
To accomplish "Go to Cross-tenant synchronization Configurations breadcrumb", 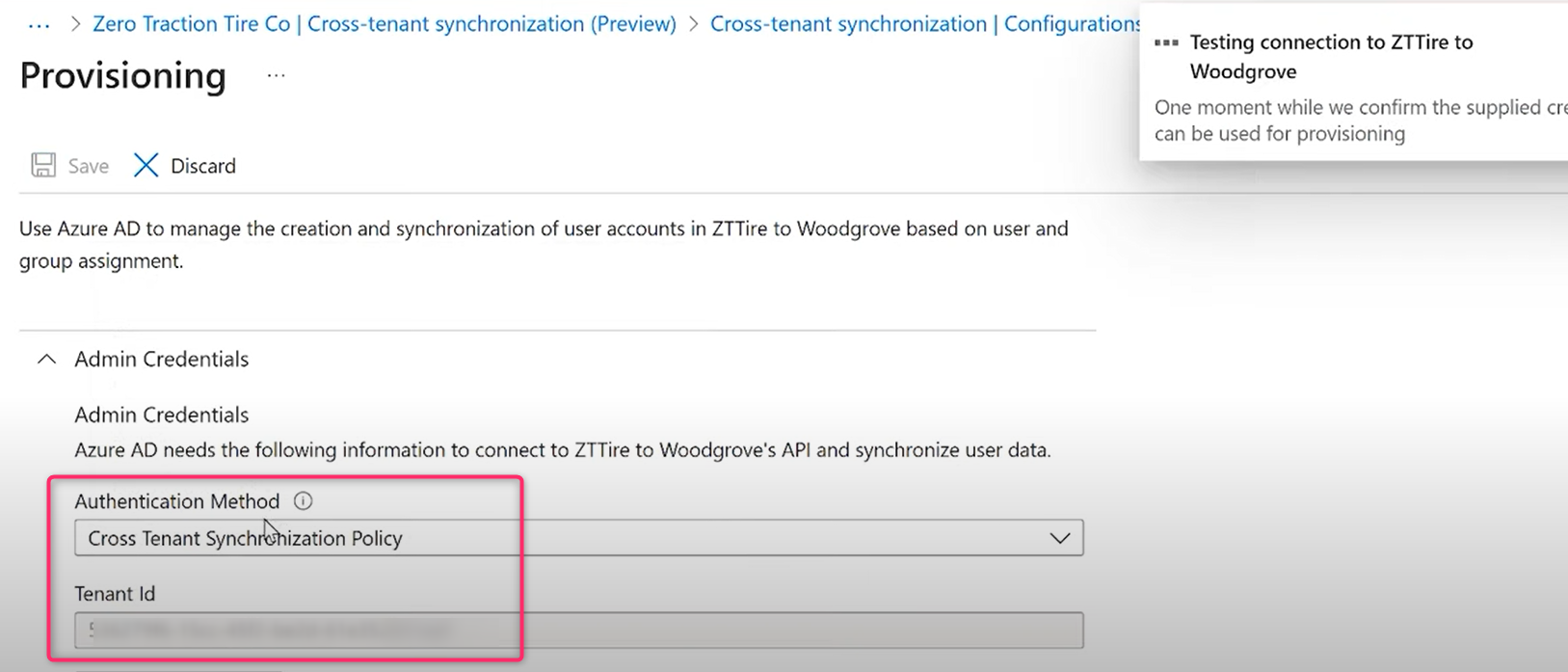I will [x=923, y=24].
